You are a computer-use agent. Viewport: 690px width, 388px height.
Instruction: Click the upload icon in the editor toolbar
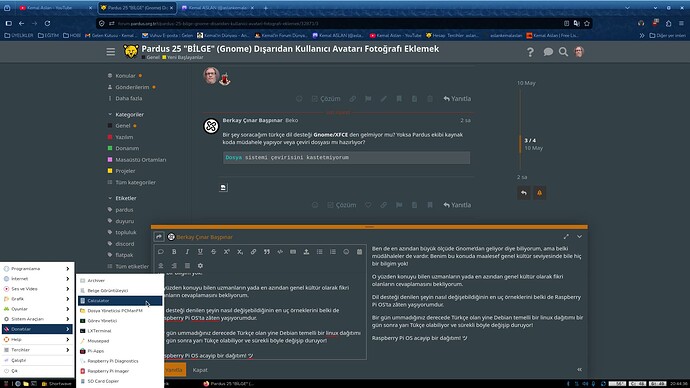click(306, 252)
